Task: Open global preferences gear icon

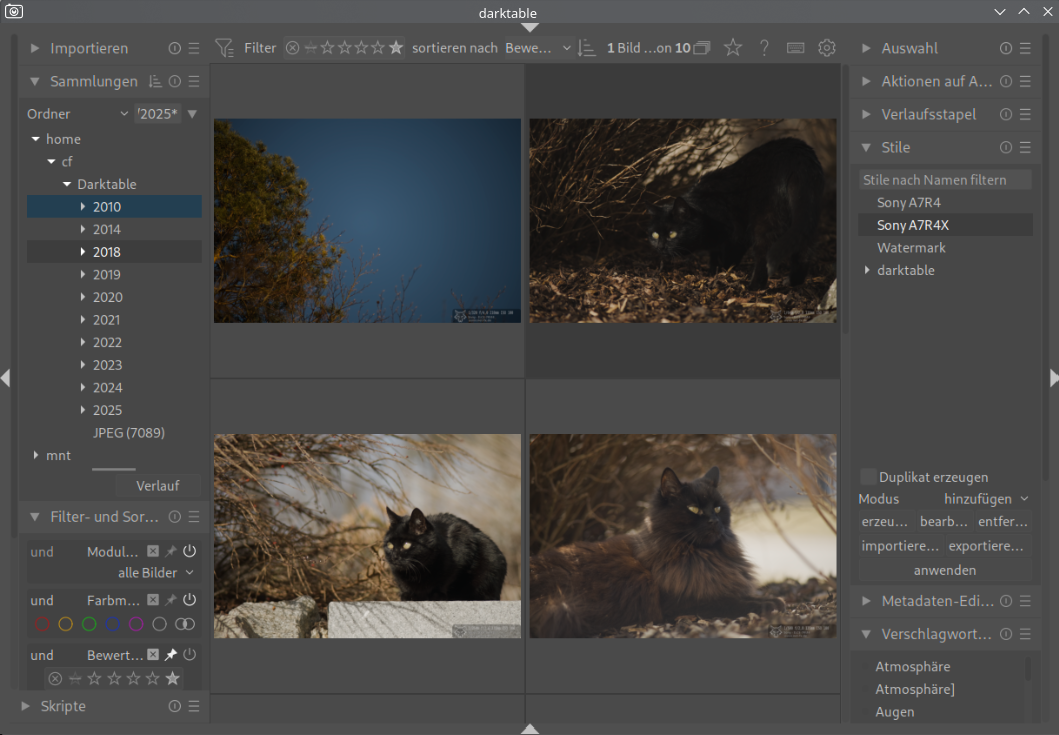Action: [x=826, y=48]
